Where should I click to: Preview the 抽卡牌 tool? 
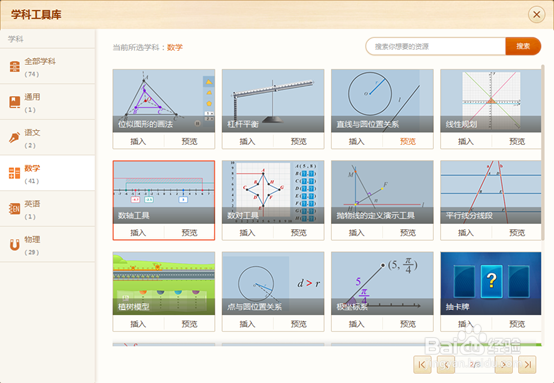[517, 324]
